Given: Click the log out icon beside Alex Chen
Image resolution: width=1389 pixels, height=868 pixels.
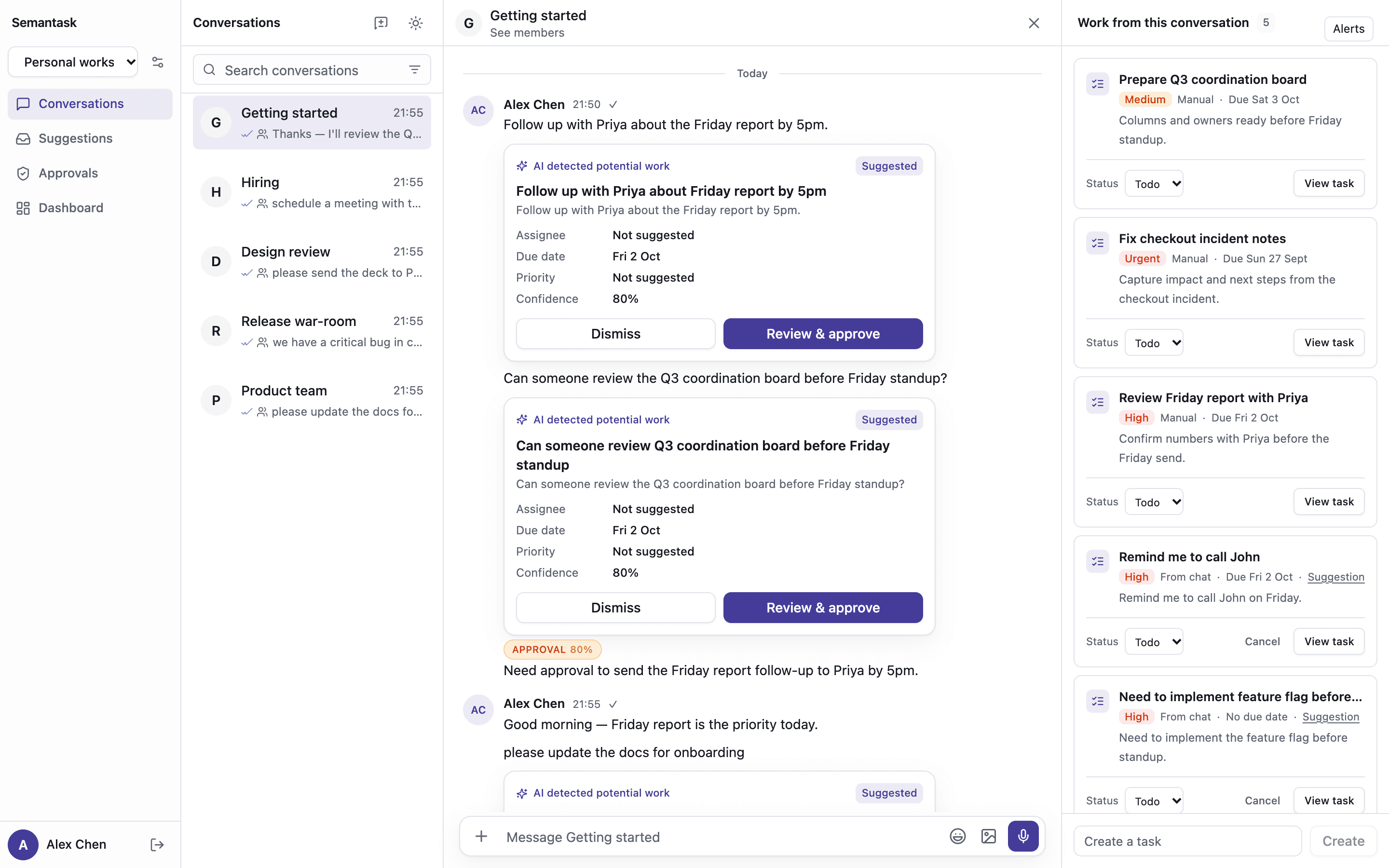Looking at the screenshot, I should pos(157,844).
